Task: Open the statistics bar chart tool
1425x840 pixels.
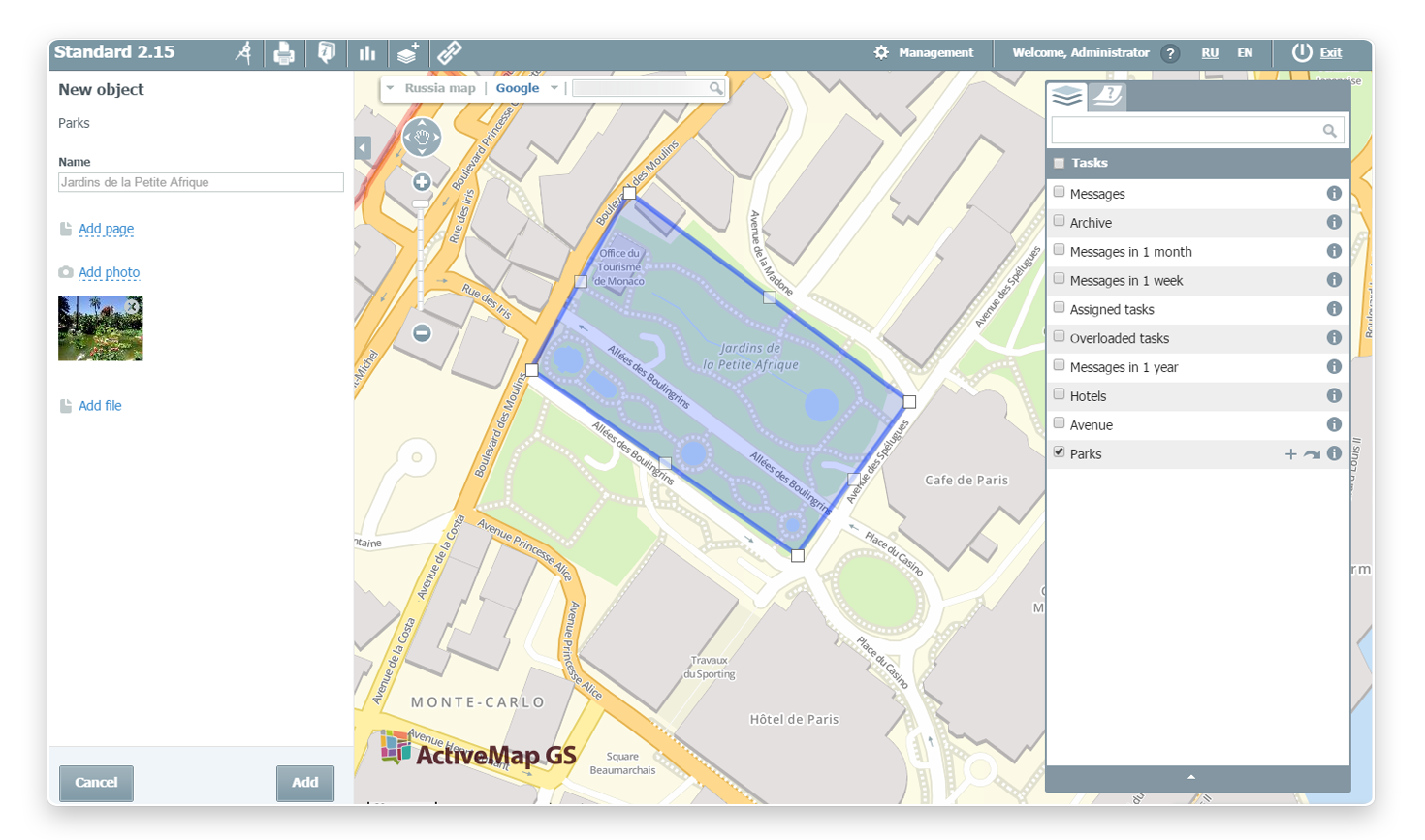Action: (x=366, y=53)
